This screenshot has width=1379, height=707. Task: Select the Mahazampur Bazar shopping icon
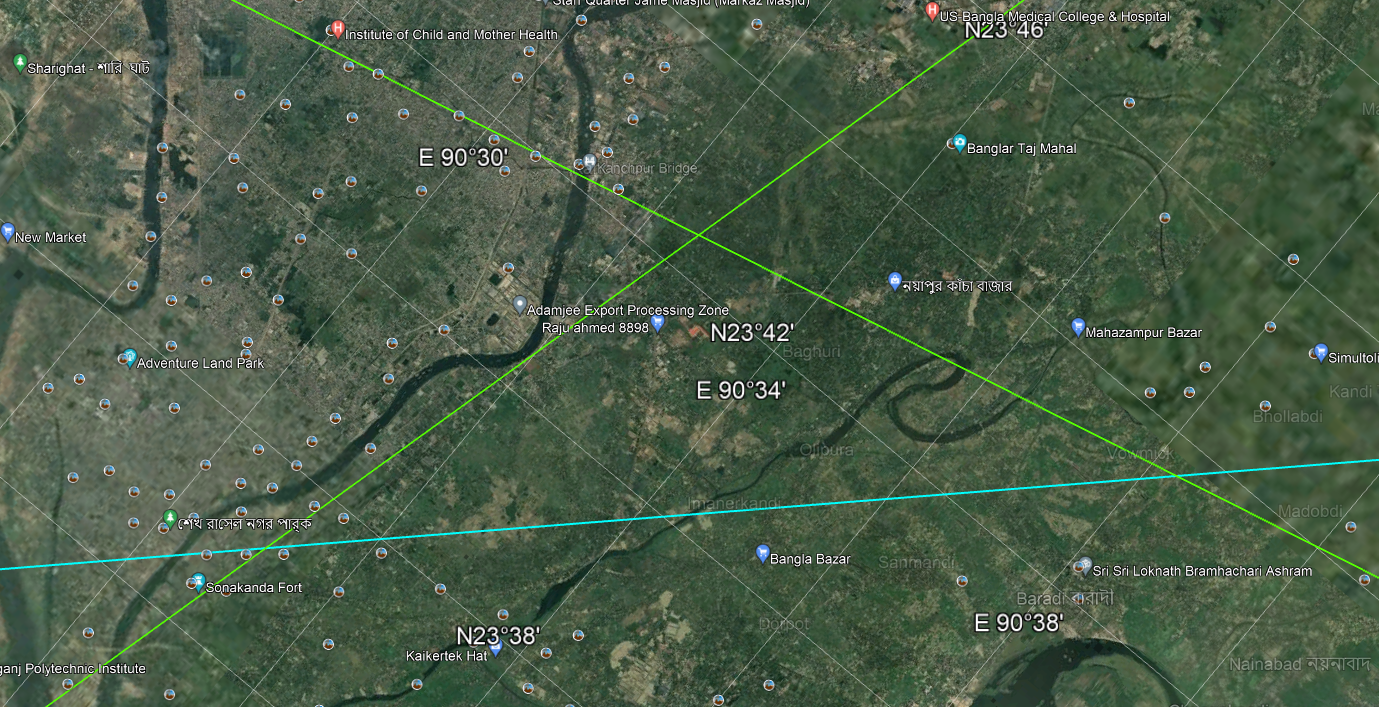tap(1078, 327)
